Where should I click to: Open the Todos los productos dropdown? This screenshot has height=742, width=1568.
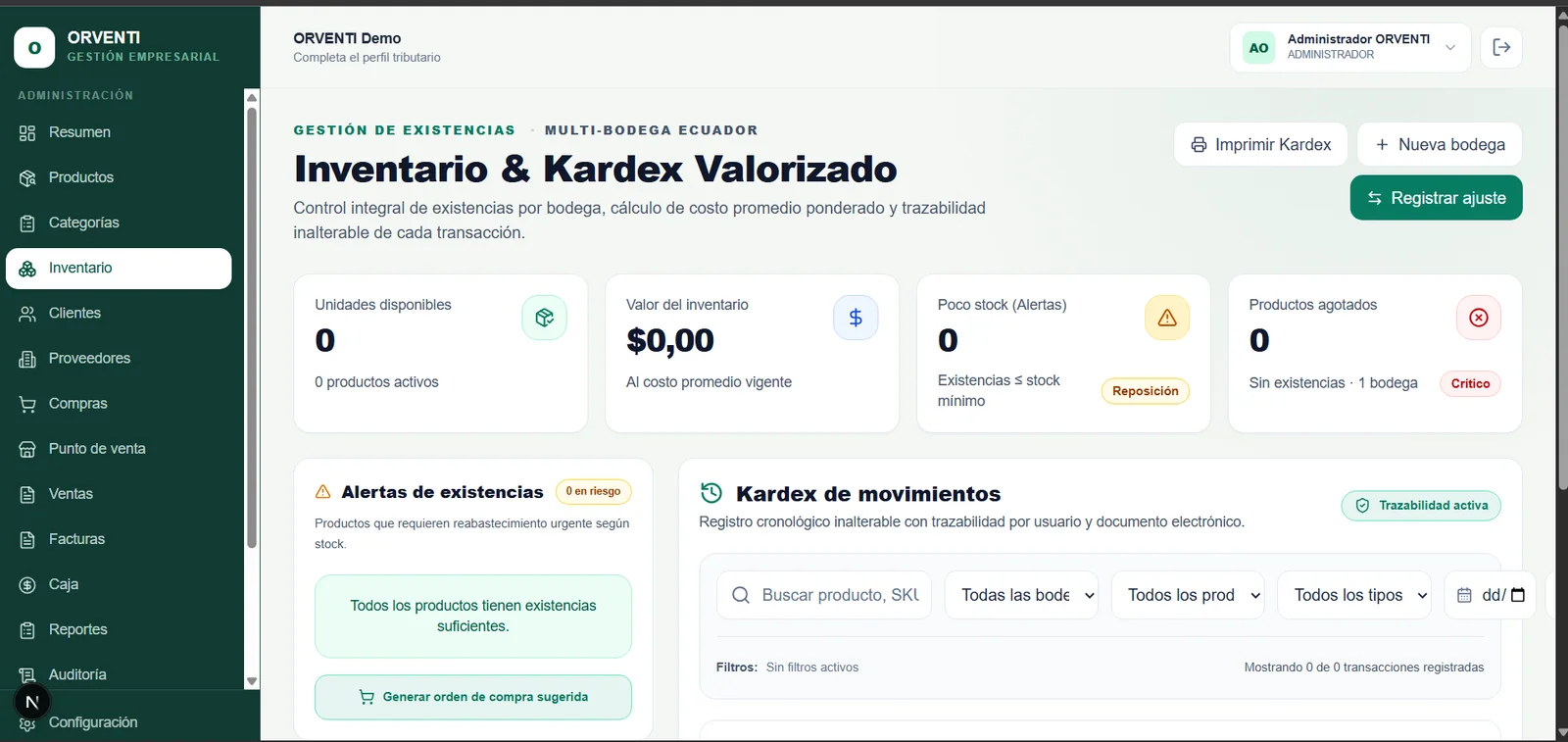(x=1188, y=595)
